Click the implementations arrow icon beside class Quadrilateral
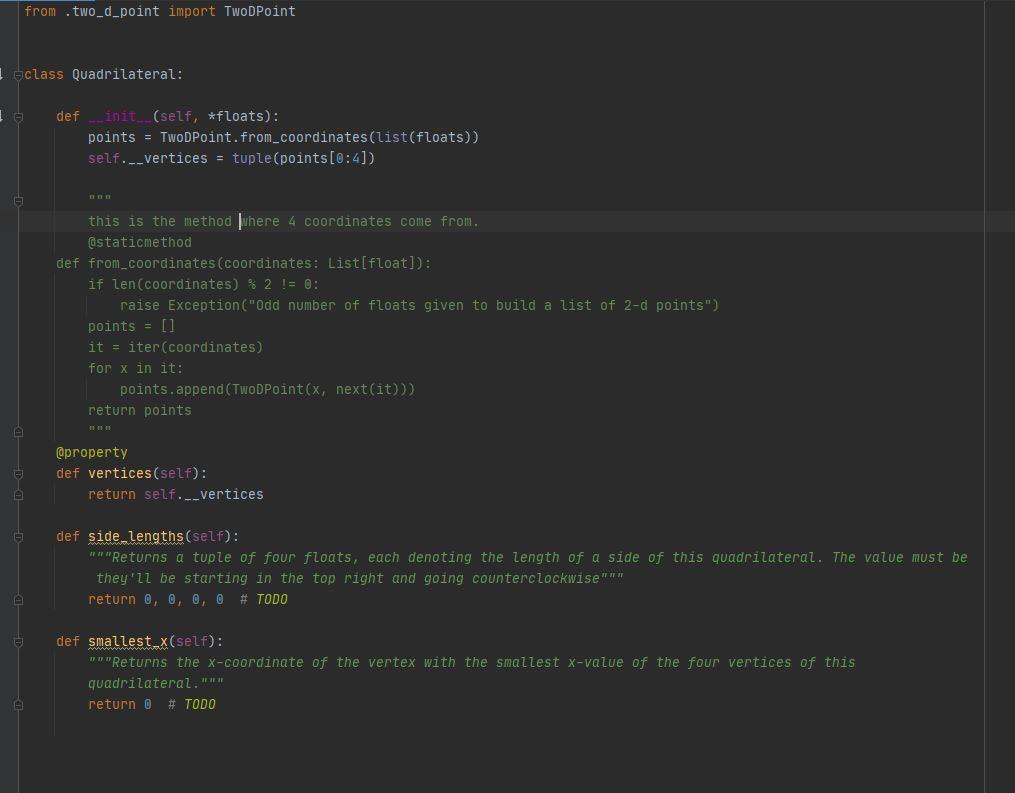This screenshot has height=793, width=1015. point(3,74)
